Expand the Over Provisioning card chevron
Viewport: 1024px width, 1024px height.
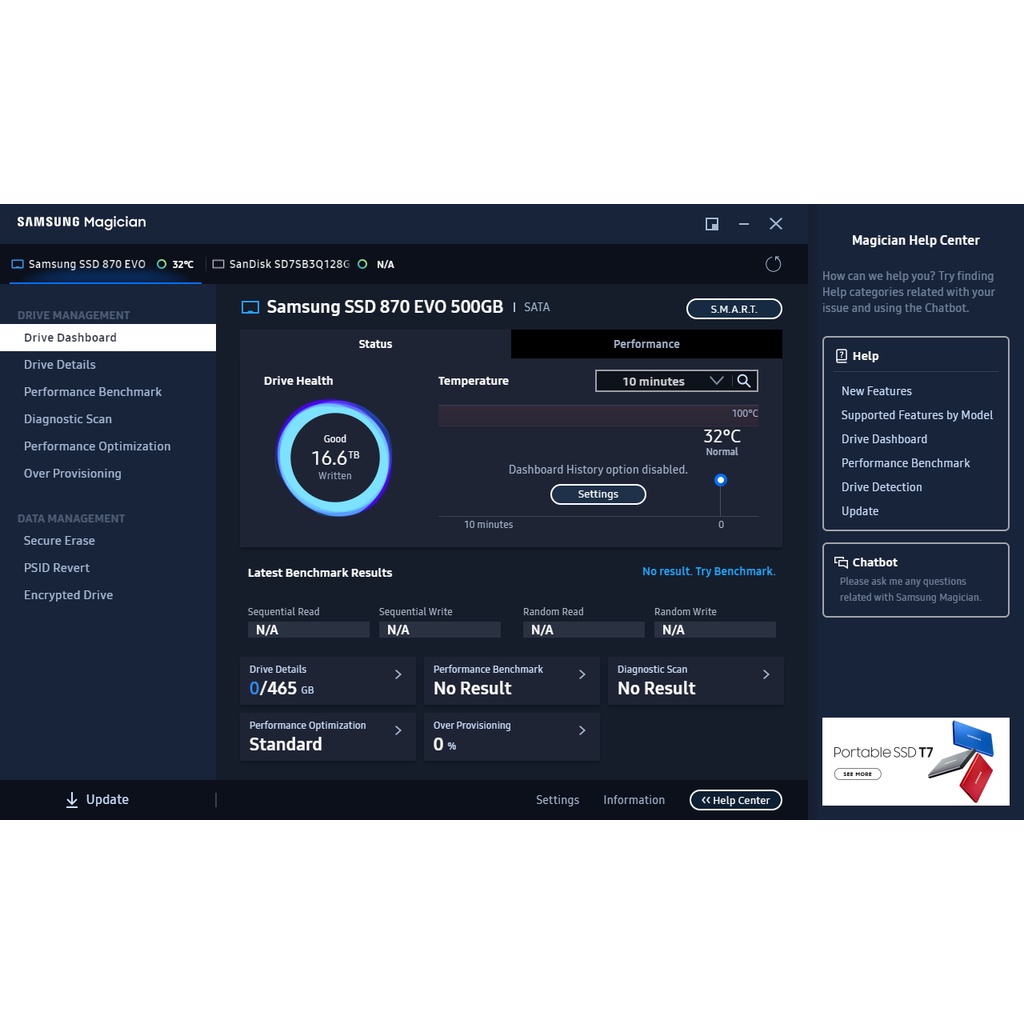point(582,731)
